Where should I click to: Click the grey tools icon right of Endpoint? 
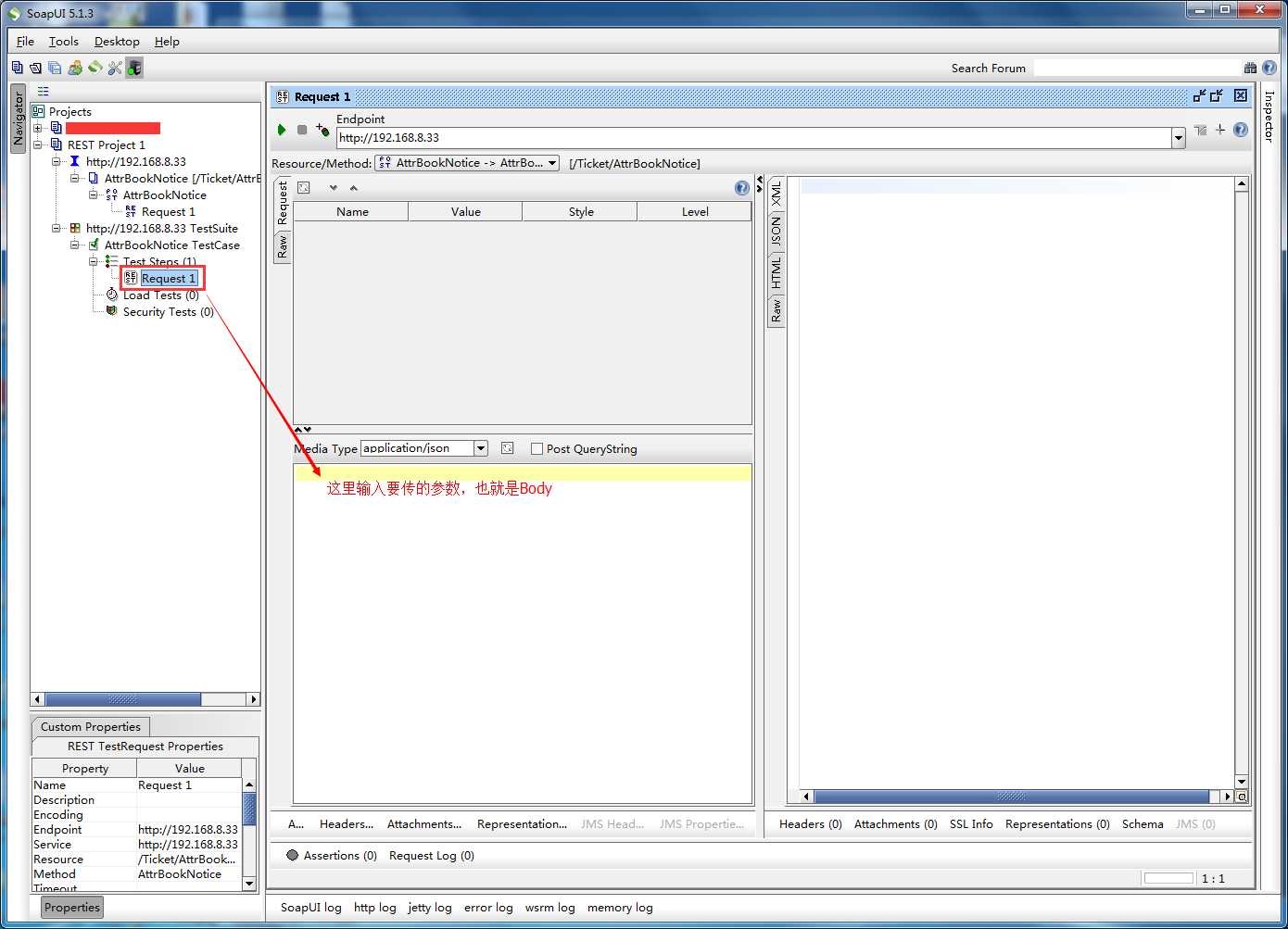point(1200,130)
